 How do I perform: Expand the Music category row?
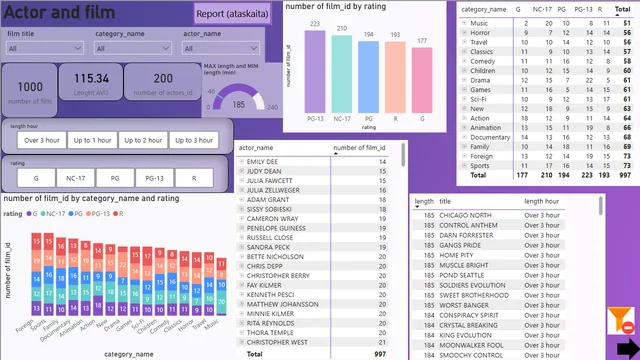(464, 23)
